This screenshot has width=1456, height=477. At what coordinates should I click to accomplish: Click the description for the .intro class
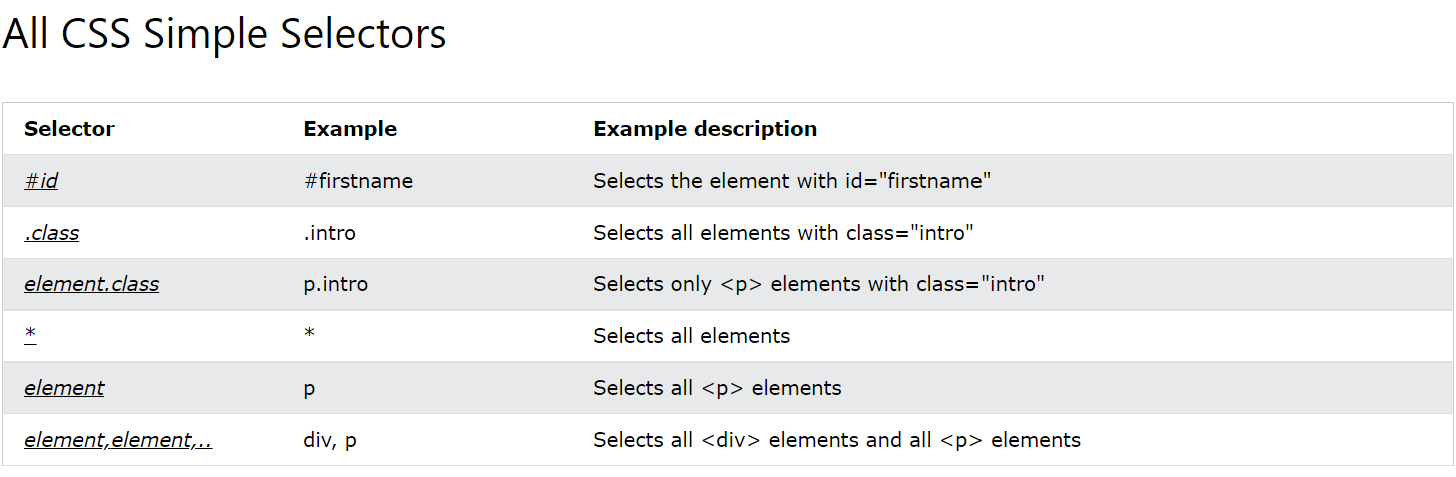pyautogui.click(x=783, y=233)
